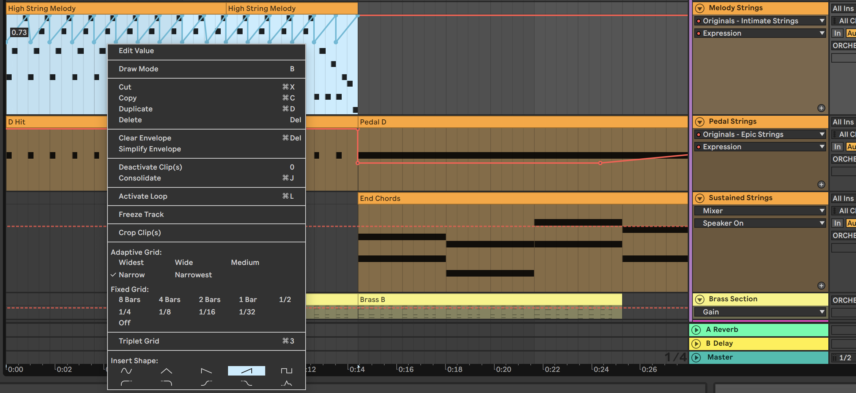Add automation lane on Sustained Strings track
Screen dimensions: 856x393
pyautogui.click(x=821, y=285)
